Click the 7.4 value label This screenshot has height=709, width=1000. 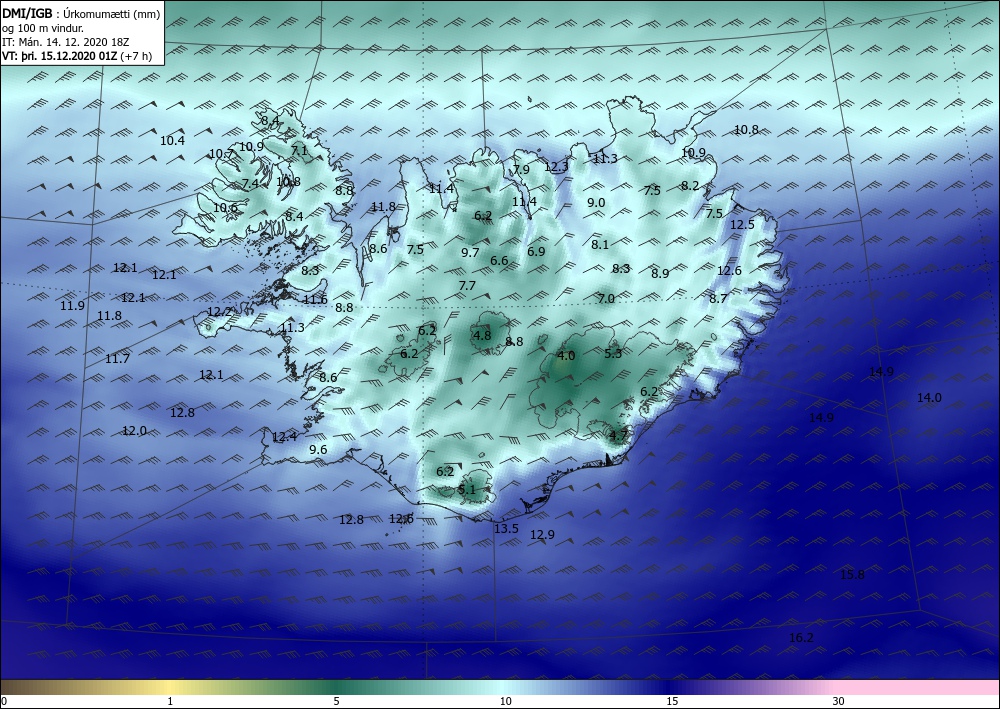(x=250, y=184)
